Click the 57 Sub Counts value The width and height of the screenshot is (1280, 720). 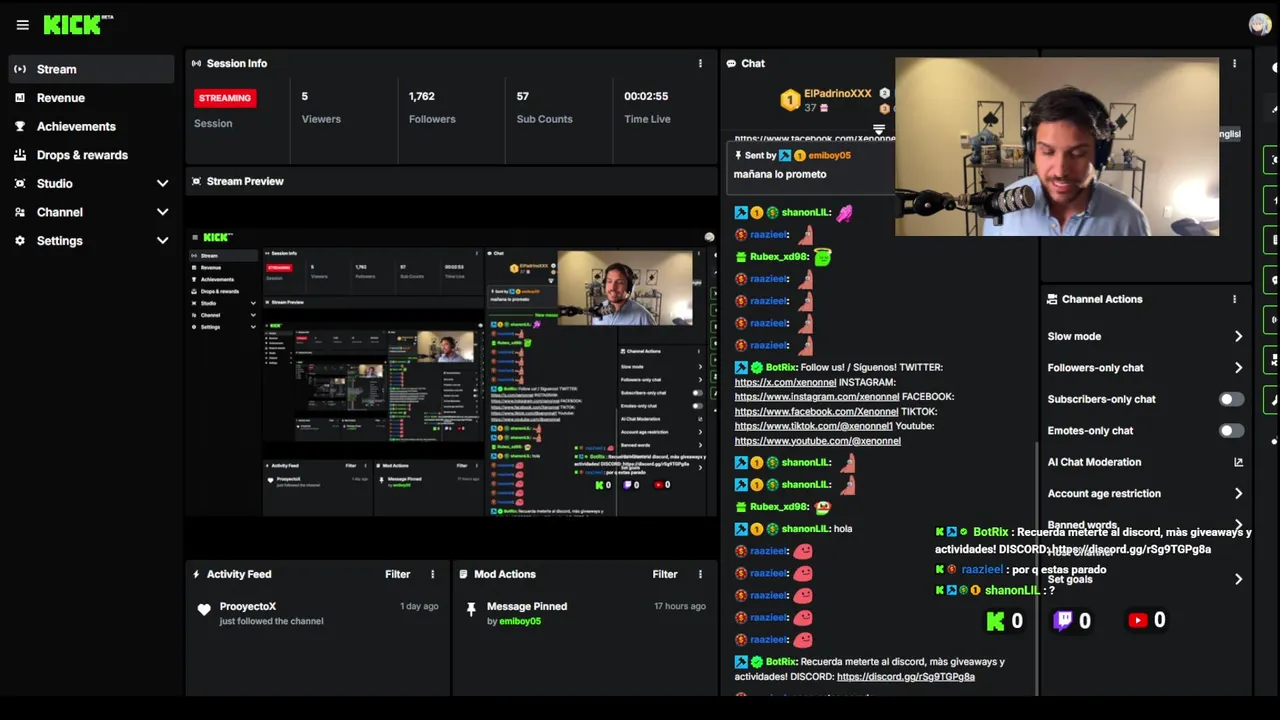(522, 96)
